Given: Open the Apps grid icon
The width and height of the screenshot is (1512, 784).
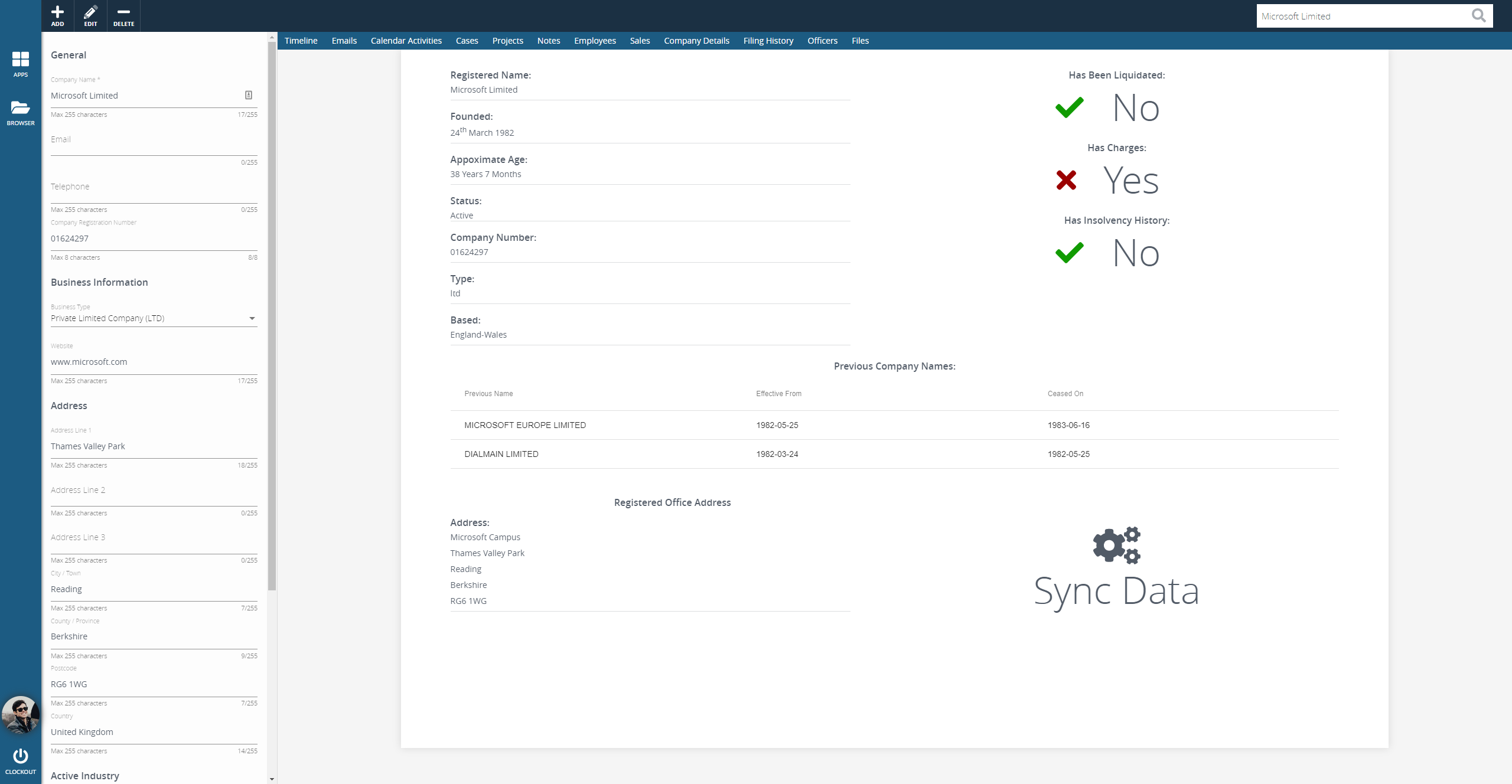Looking at the screenshot, I should (x=21, y=60).
